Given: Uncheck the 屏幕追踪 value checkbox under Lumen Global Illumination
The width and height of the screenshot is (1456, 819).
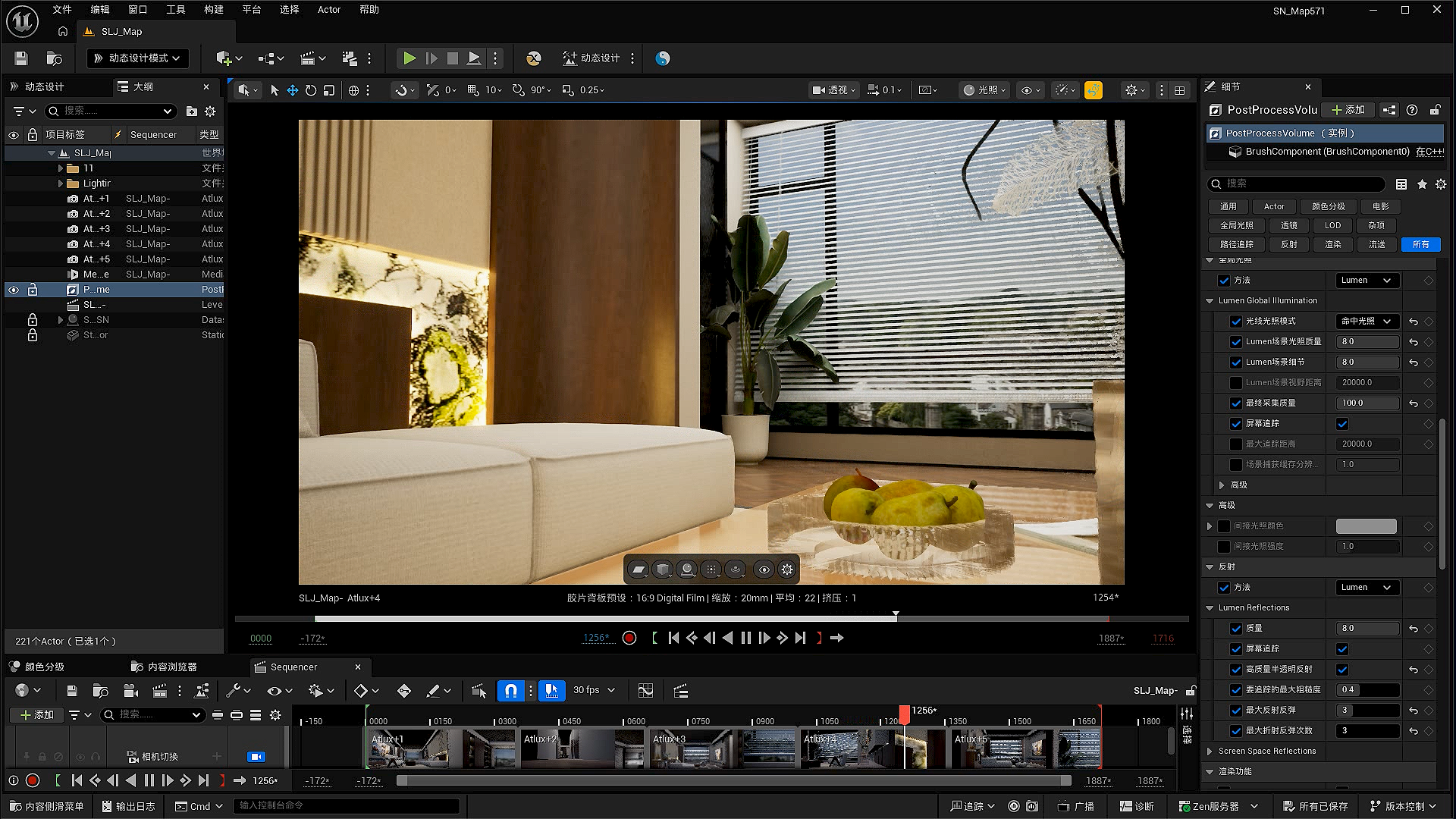Looking at the screenshot, I should [x=1342, y=424].
